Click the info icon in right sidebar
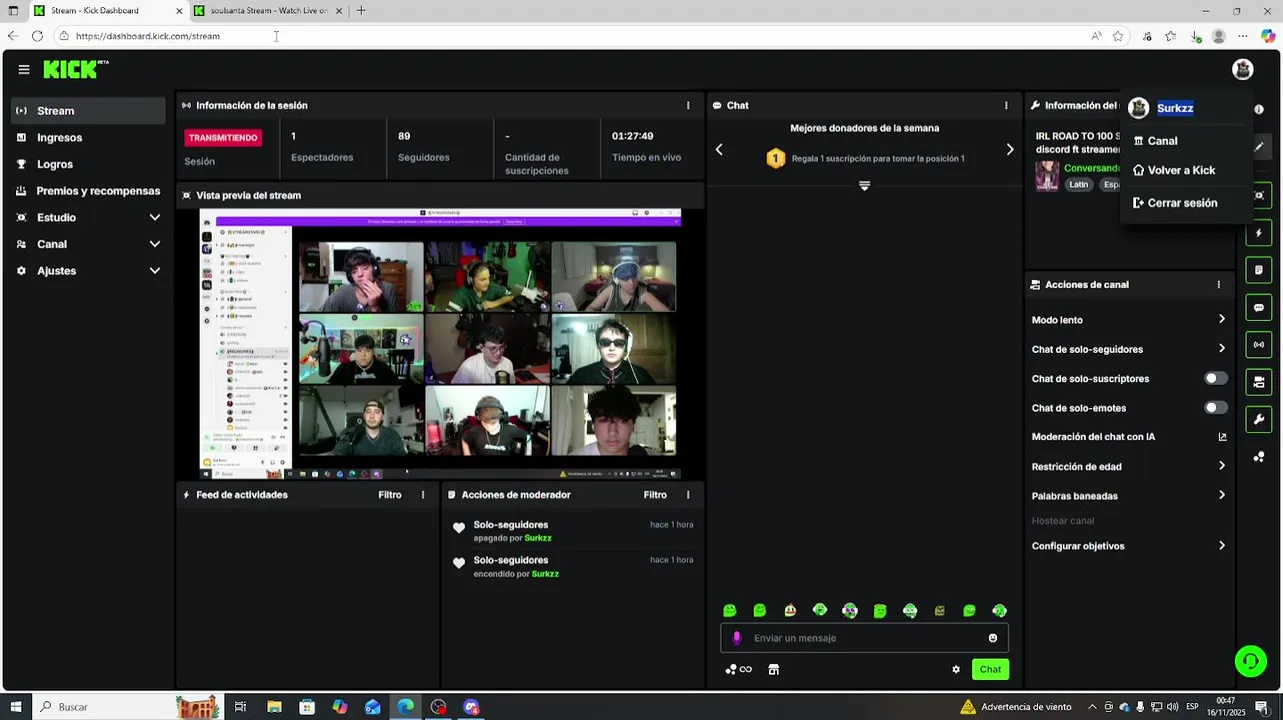Image resolution: width=1283 pixels, height=720 pixels. point(1259,109)
